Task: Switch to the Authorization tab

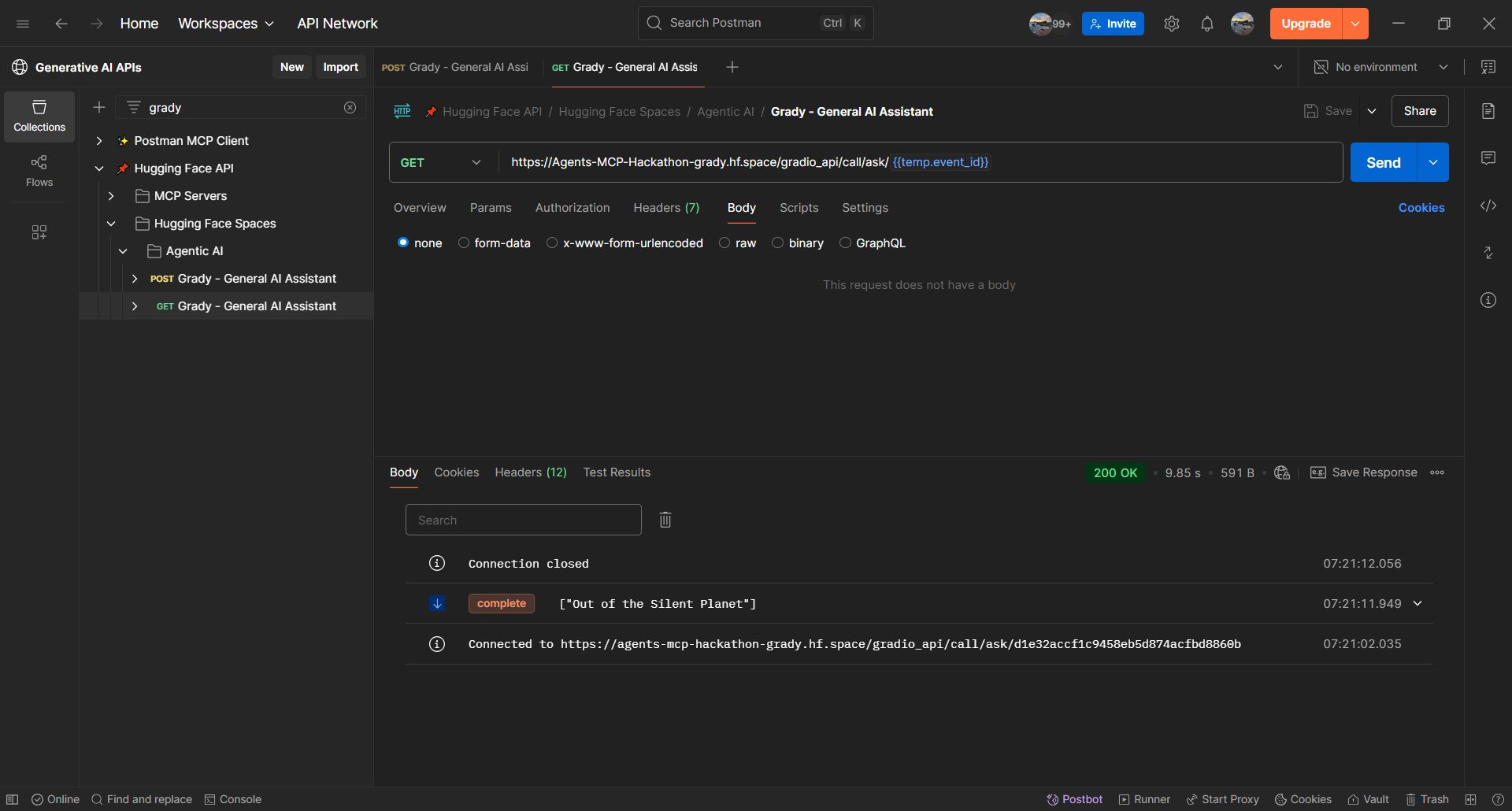Action: coord(572,208)
